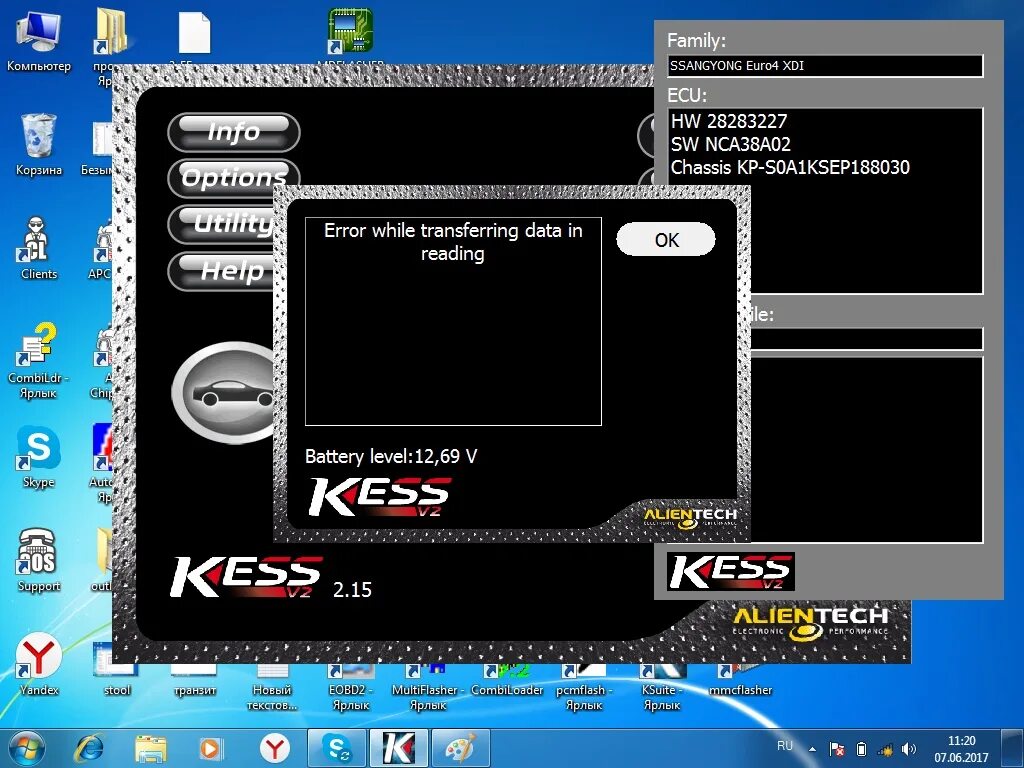Click the battery power tray icon
The width and height of the screenshot is (1024, 768).
pos(861,749)
